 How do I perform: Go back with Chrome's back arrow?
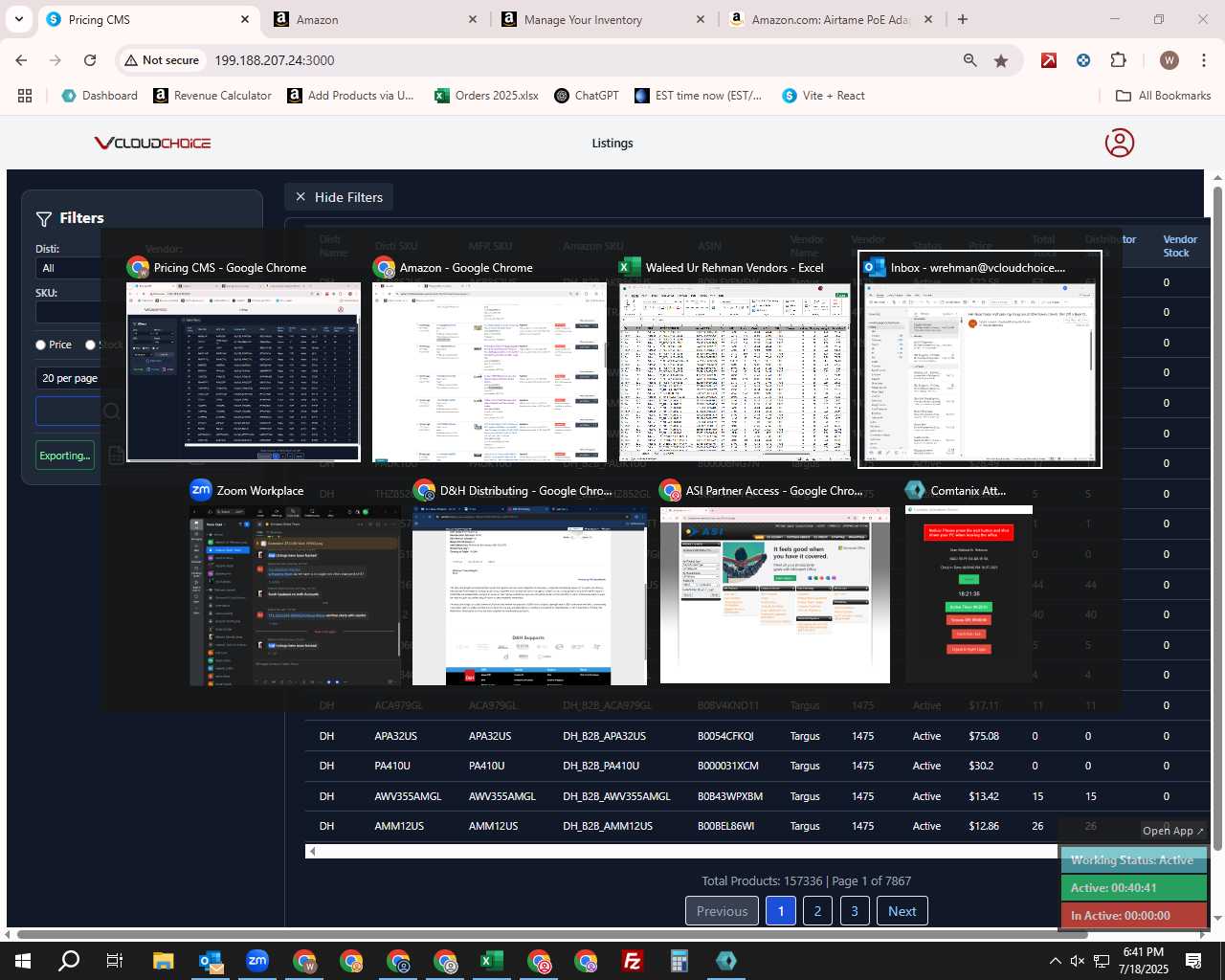click(22, 60)
